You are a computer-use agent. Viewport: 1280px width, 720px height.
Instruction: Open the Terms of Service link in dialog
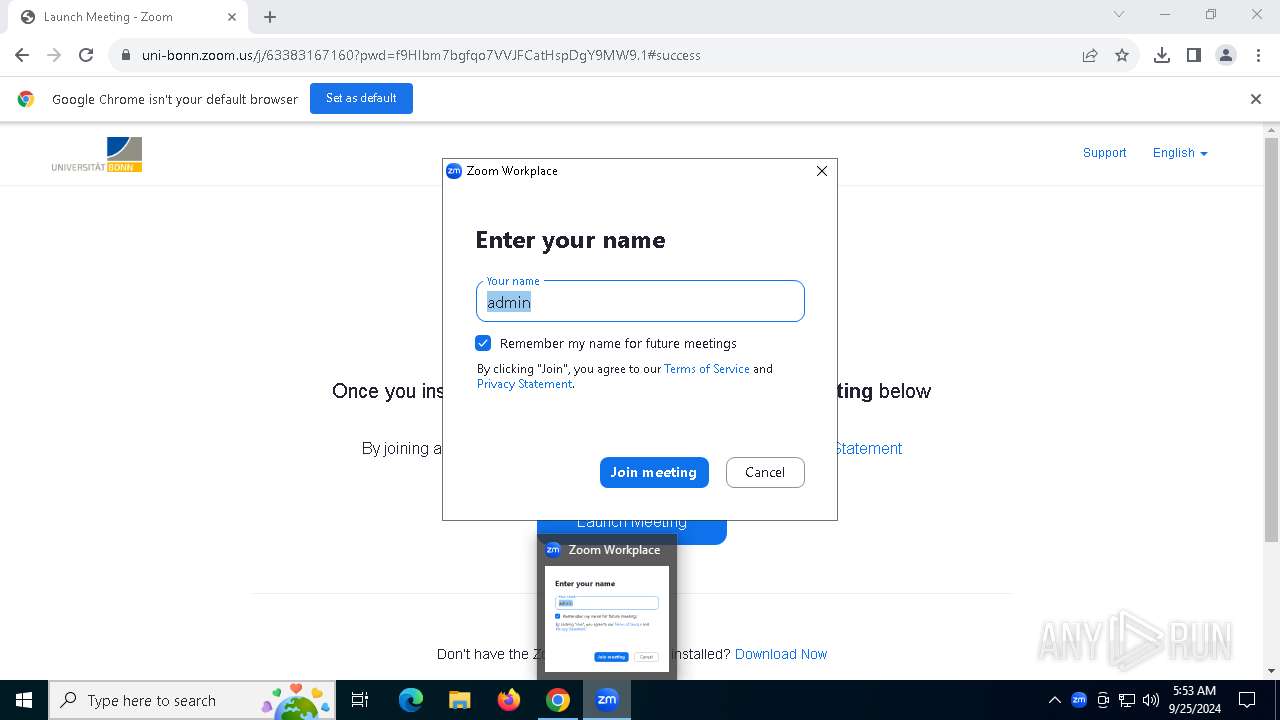(x=707, y=369)
